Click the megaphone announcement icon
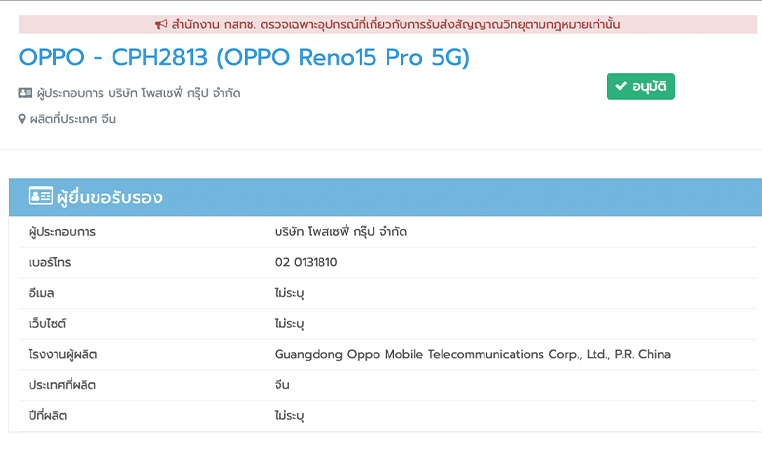Viewport: 762px width, 450px height. pos(161,24)
